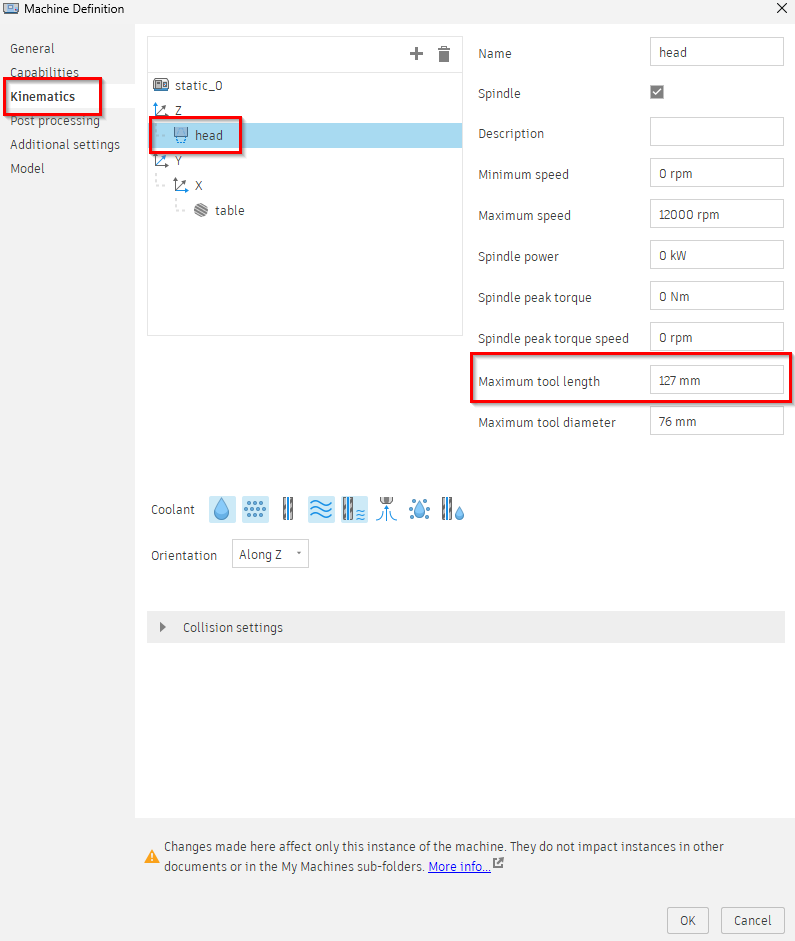795x941 pixels.
Task: Edit the Maximum tool length 127 mm field
Action: (x=716, y=380)
